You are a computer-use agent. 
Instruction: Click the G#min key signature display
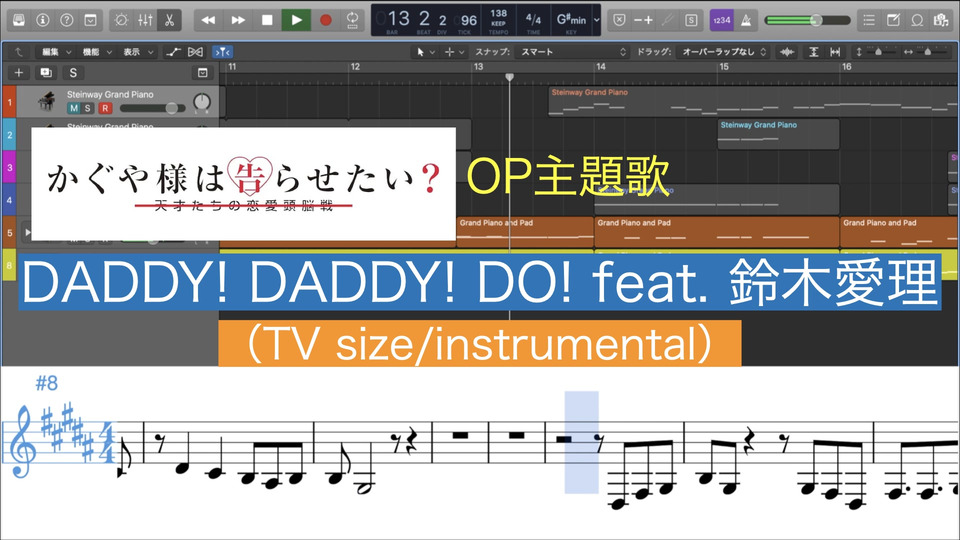coord(571,19)
